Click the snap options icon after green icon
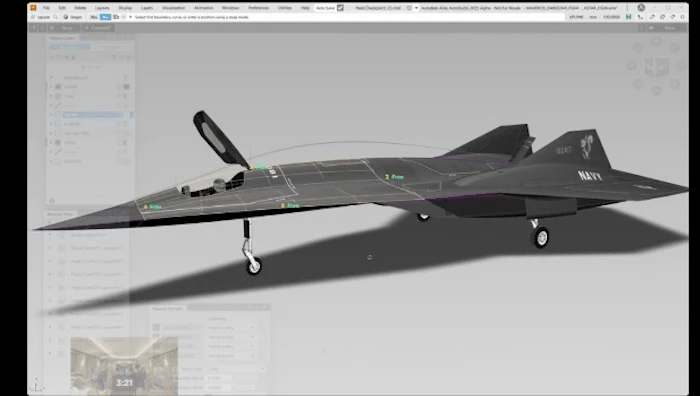 (x=640, y=17)
